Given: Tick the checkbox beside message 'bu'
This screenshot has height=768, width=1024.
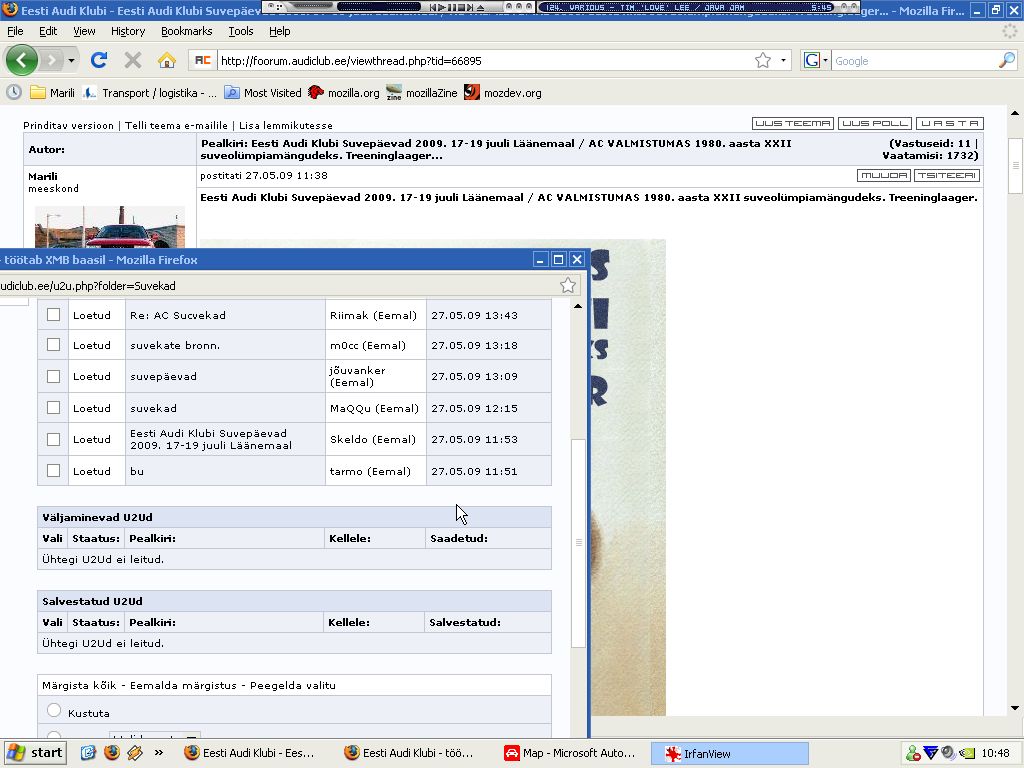Looking at the screenshot, I should coord(54,470).
